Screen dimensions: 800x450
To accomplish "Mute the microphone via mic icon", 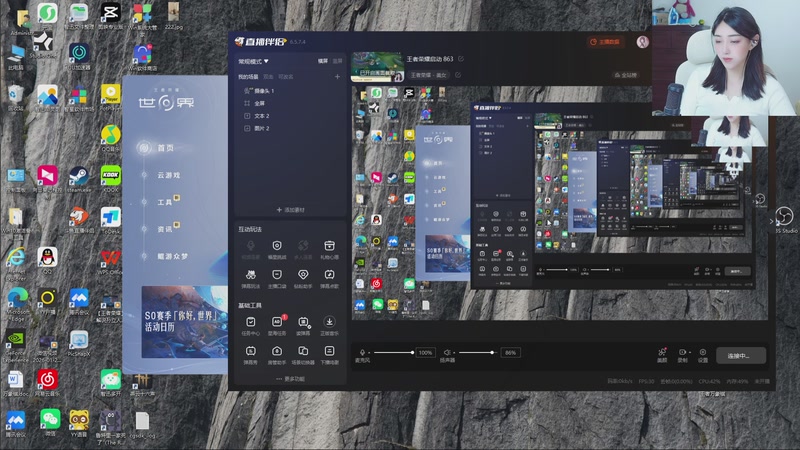I will coord(362,353).
